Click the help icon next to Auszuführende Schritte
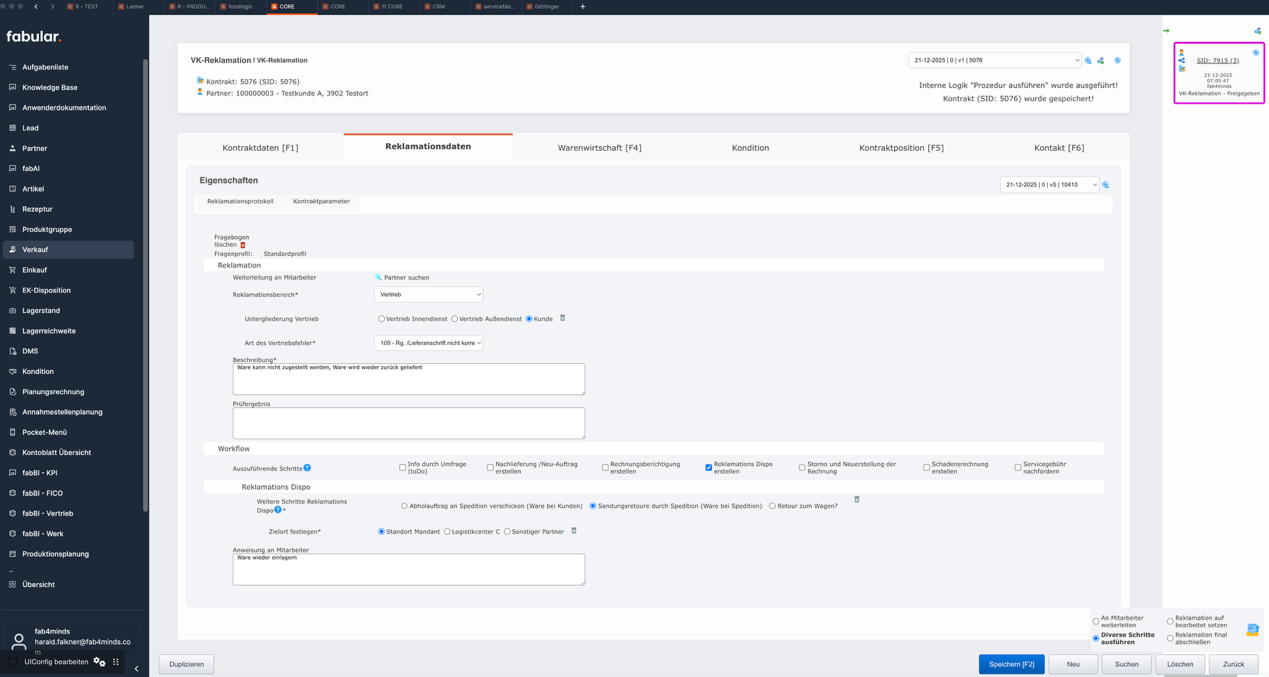Screen dimensions: 1269x677 point(307,468)
